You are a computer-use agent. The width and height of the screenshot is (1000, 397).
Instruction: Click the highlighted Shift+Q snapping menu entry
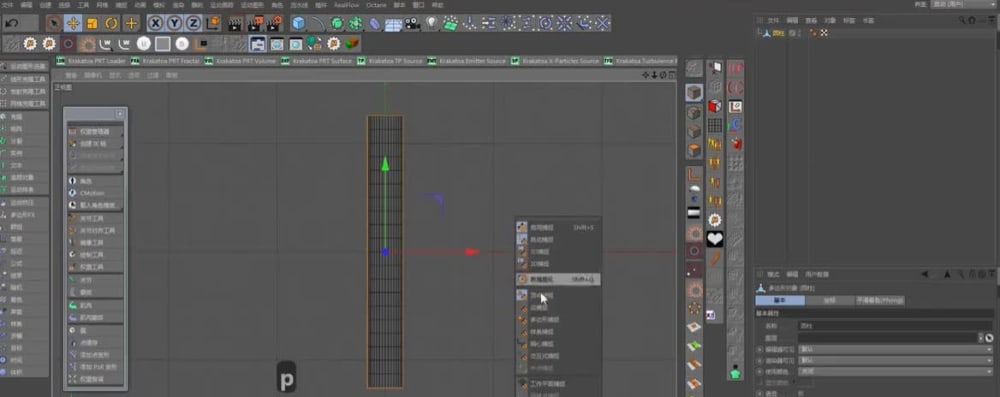coord(557,279)
